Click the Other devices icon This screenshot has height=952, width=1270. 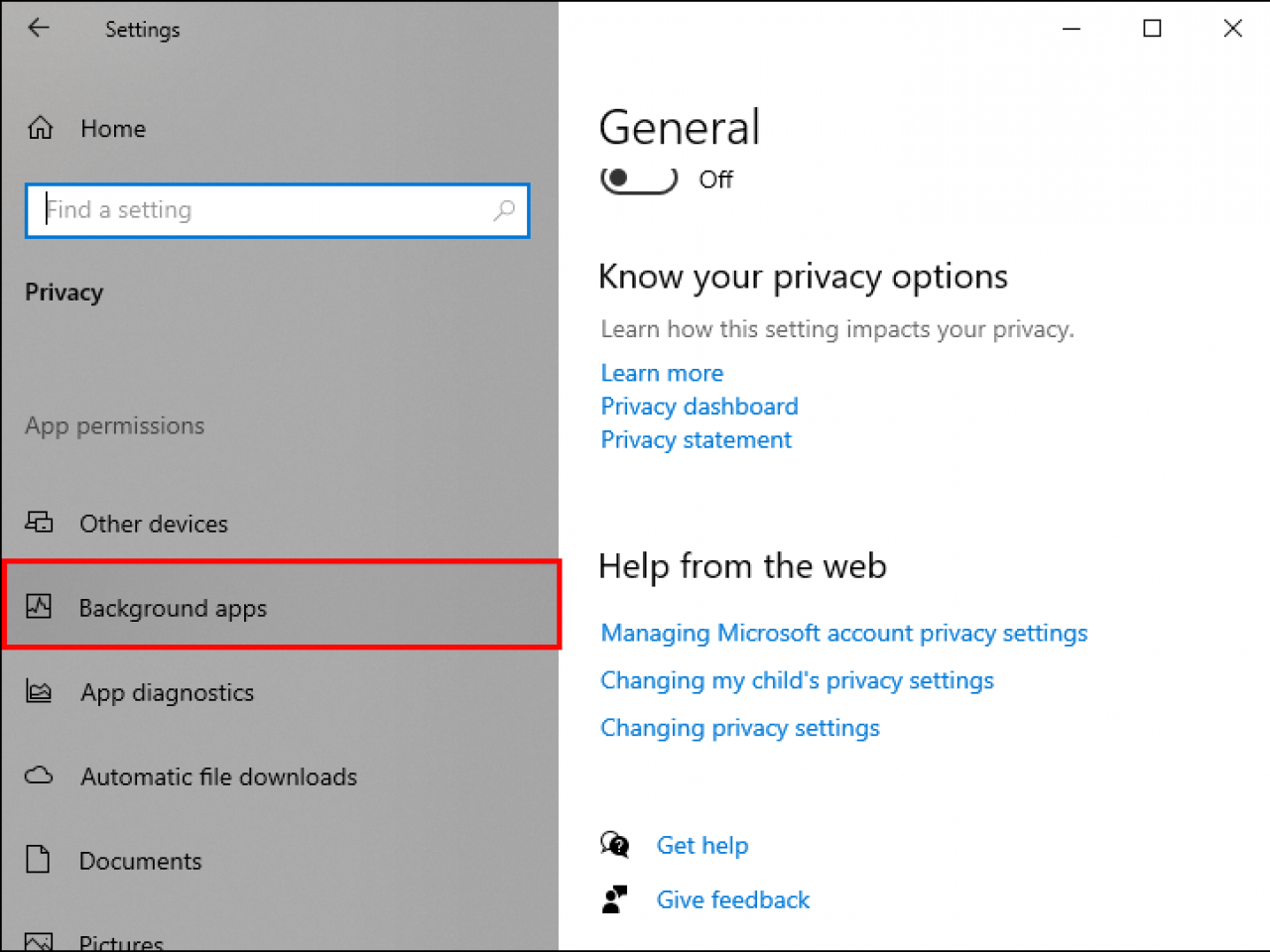click(40, 522)
